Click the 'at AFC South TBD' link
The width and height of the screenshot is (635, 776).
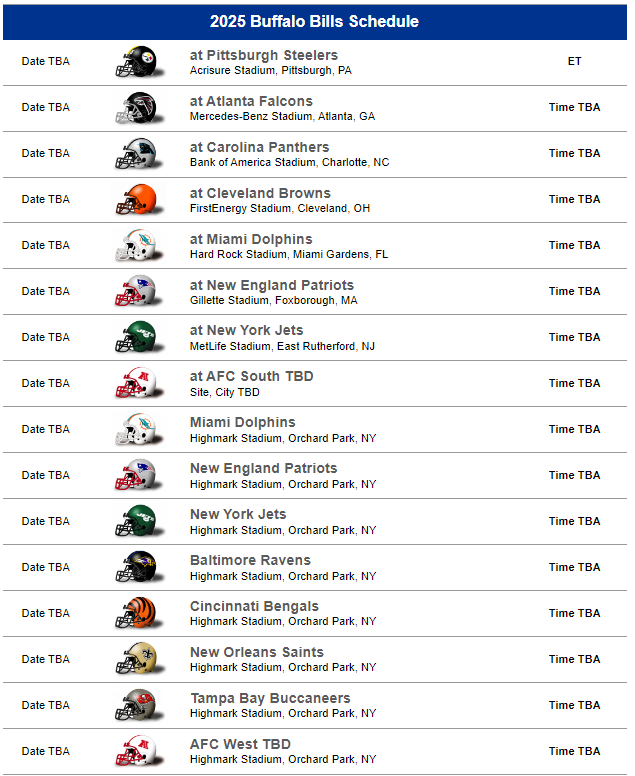tap(251, 376)
